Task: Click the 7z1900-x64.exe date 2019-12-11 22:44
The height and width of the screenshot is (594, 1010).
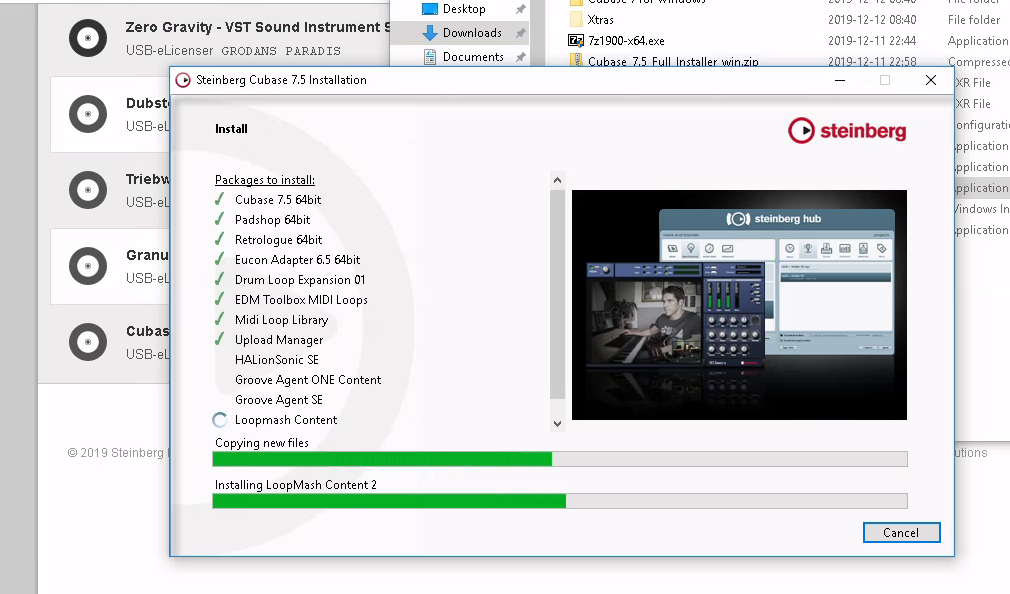Action: pos(872,41)
